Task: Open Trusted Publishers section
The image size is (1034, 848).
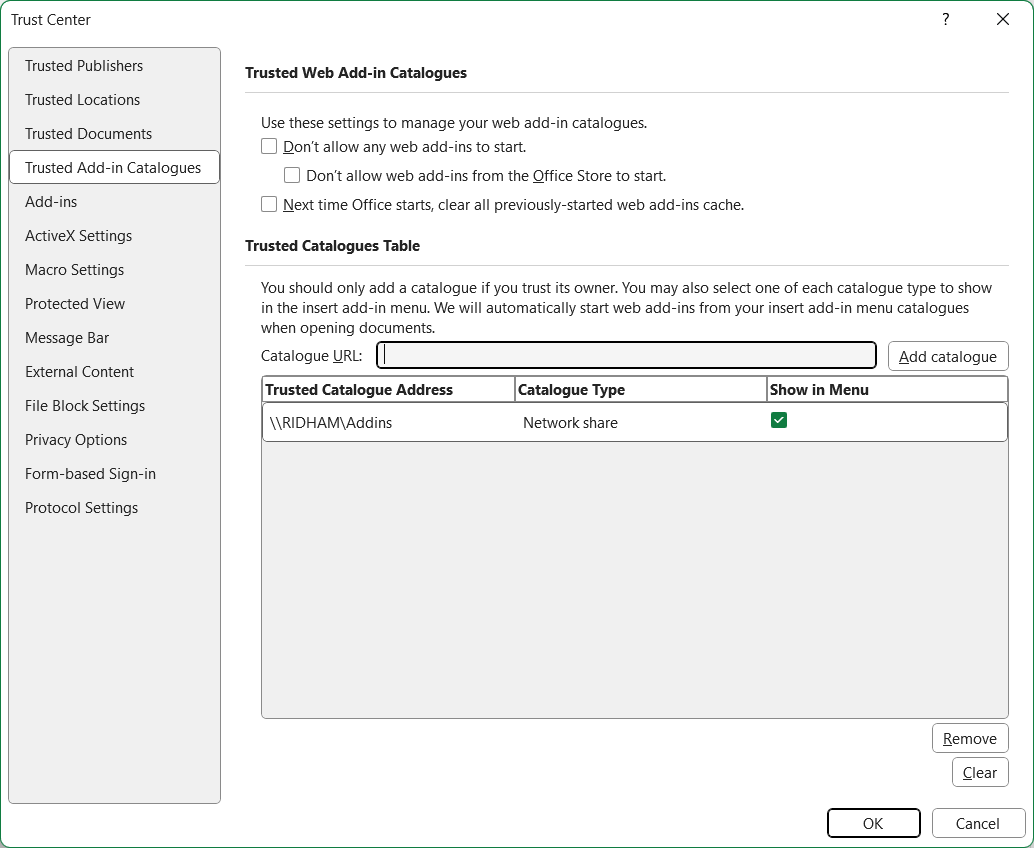Action: pyautogui.click(x=84, y=66)
